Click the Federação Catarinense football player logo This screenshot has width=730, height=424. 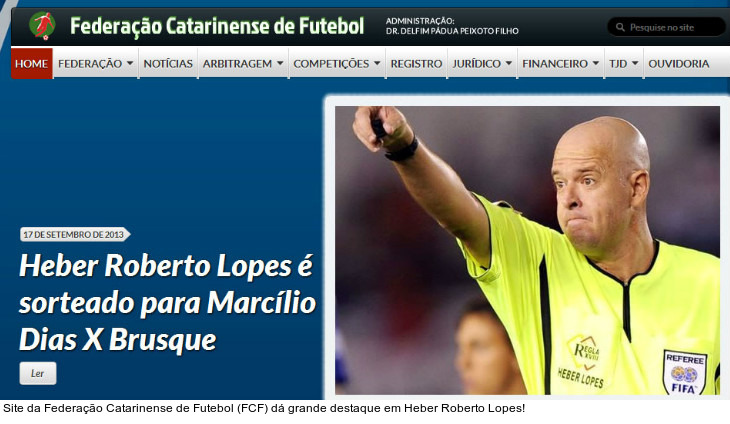click(x=42, y=26)
